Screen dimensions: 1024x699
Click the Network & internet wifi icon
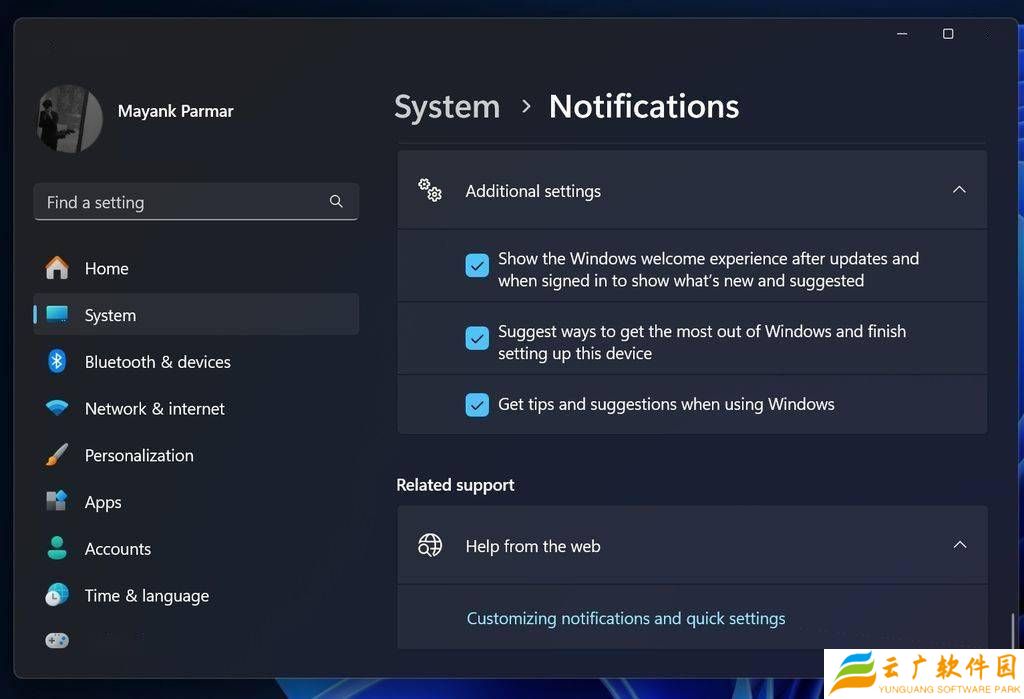[57, 408]
